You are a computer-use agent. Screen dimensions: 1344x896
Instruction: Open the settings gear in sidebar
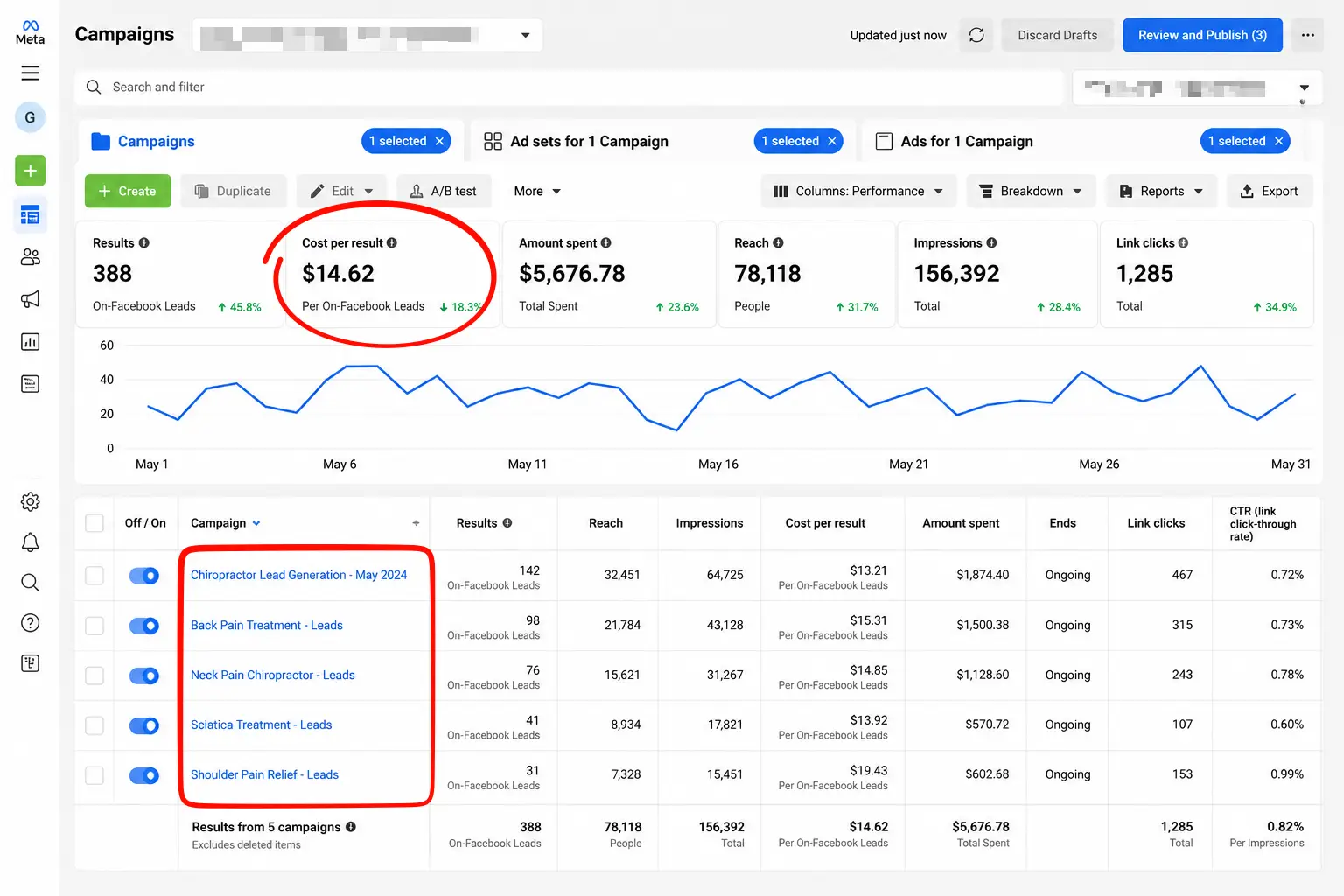(x=30, y=502)
